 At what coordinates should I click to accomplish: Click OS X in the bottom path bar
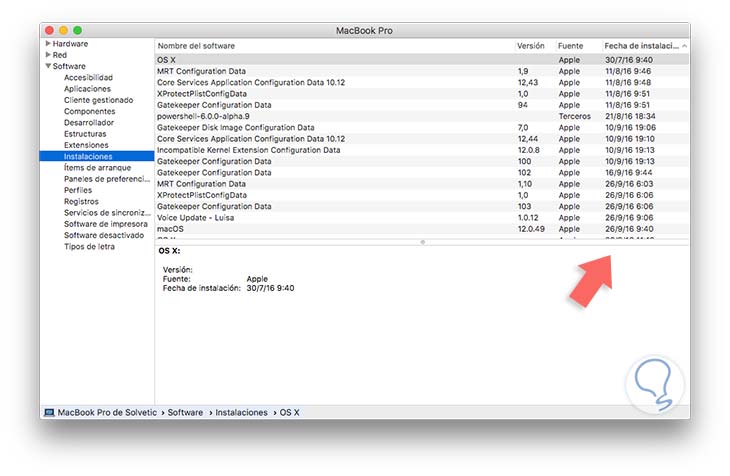tap(289, 412)
